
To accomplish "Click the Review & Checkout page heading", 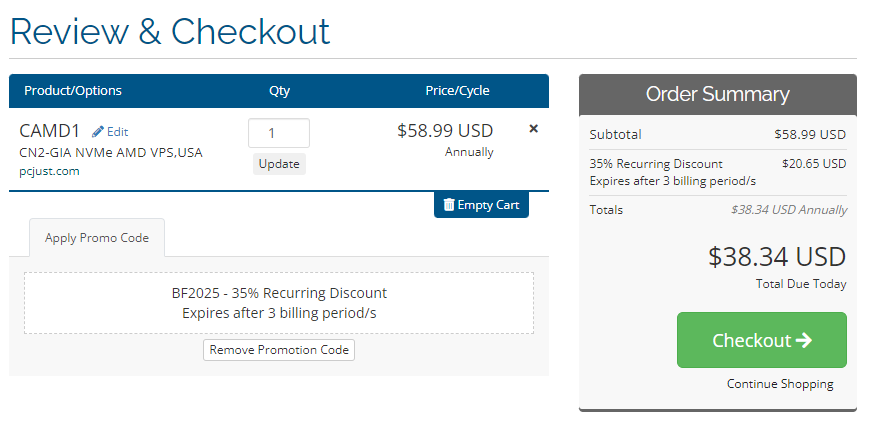I will click(x=170, y=31).
